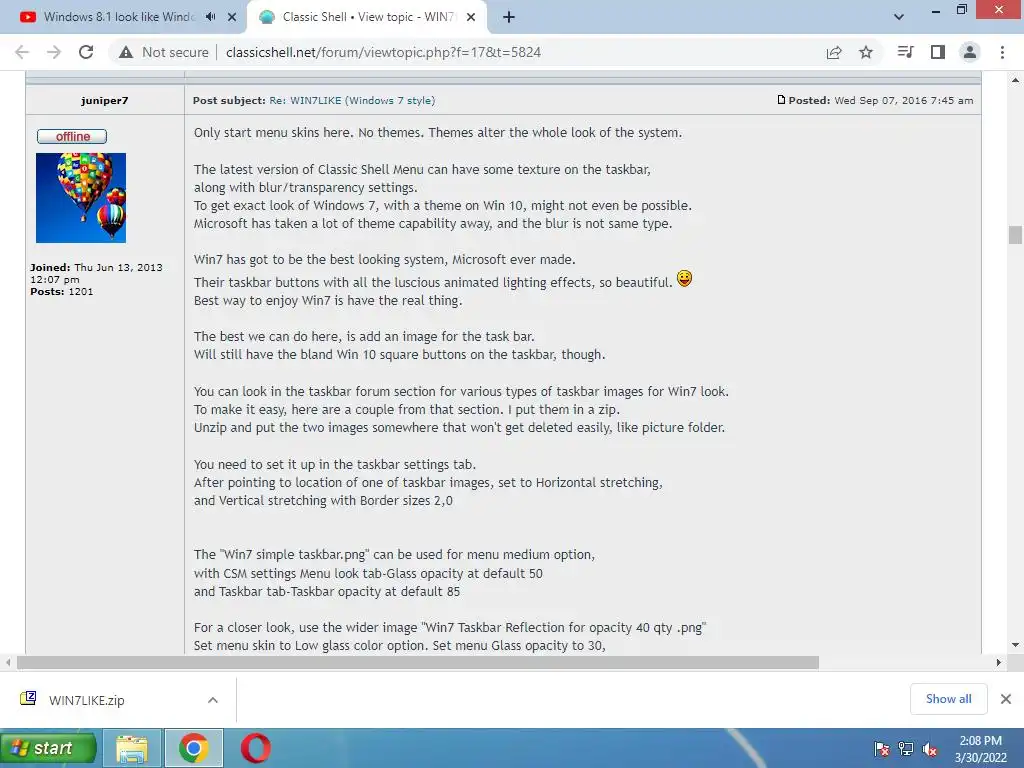Screen dimensions: 1024x768
Task: Click the offline status badge
Action: coord(72,136)
